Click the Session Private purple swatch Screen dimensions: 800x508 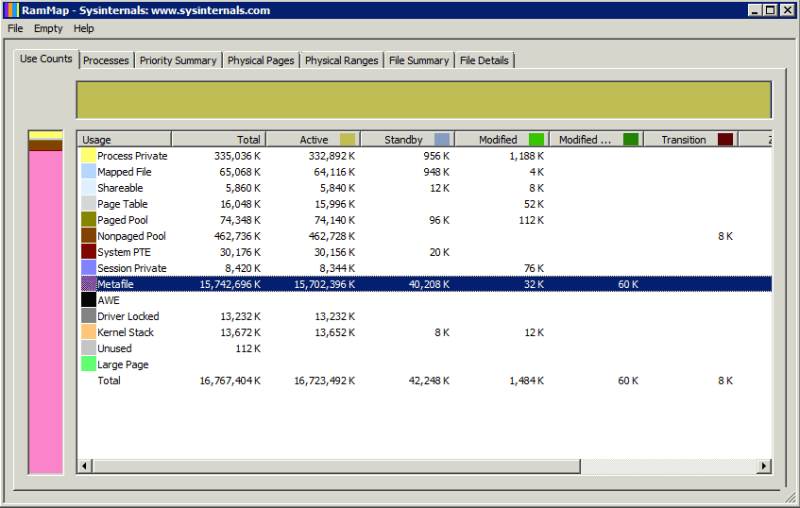coord(89,268)
